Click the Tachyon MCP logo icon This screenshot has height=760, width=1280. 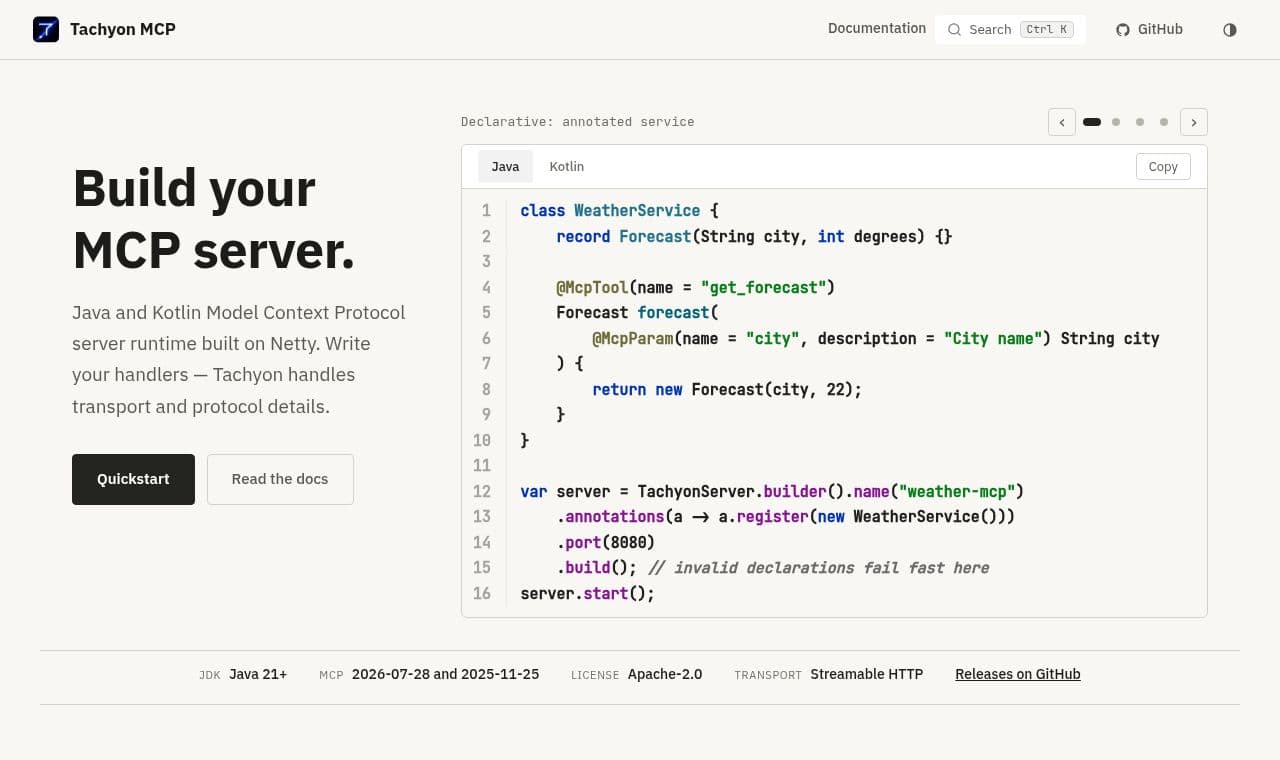[46, 29]
